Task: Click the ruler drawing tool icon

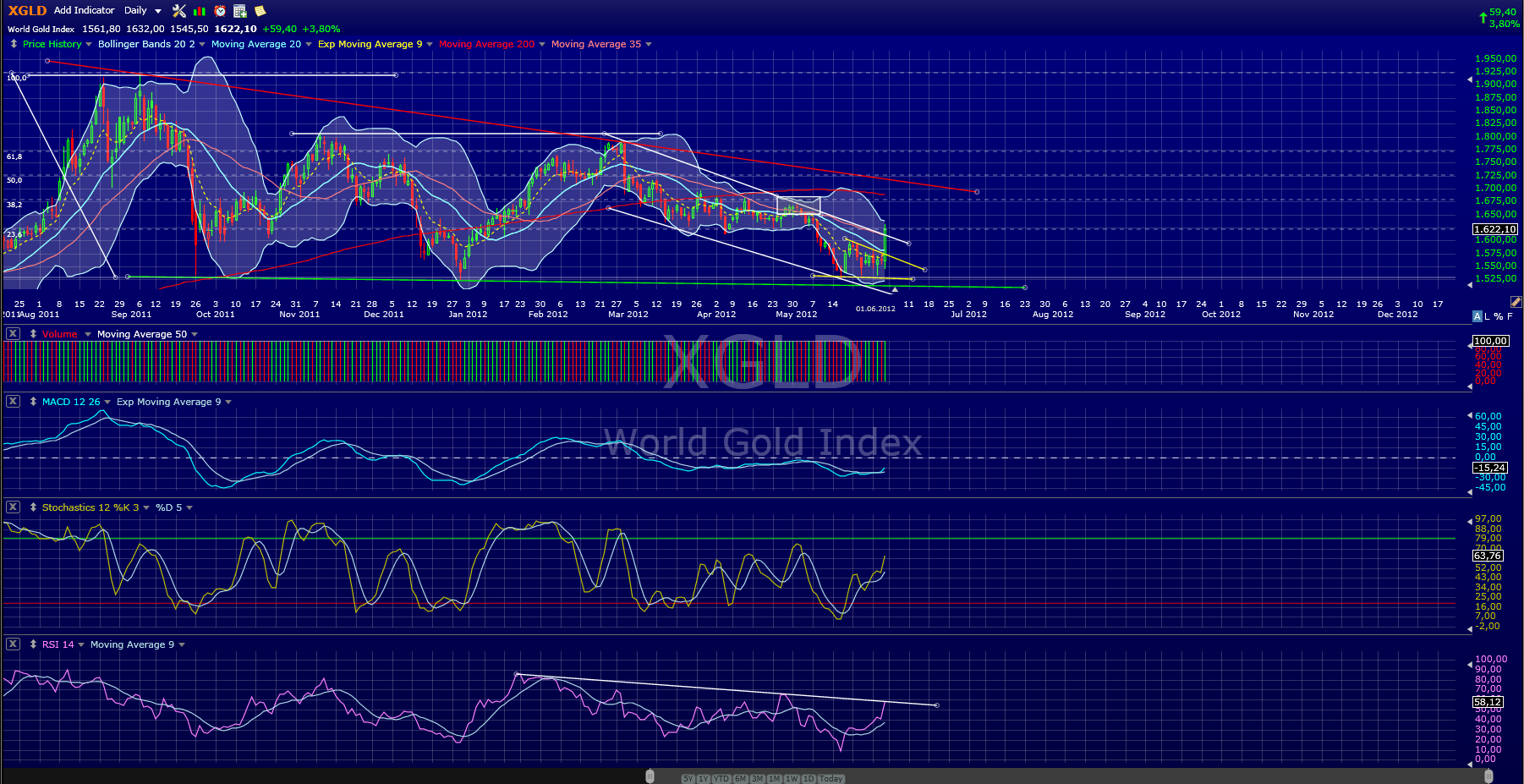Action: point(1516,302)
